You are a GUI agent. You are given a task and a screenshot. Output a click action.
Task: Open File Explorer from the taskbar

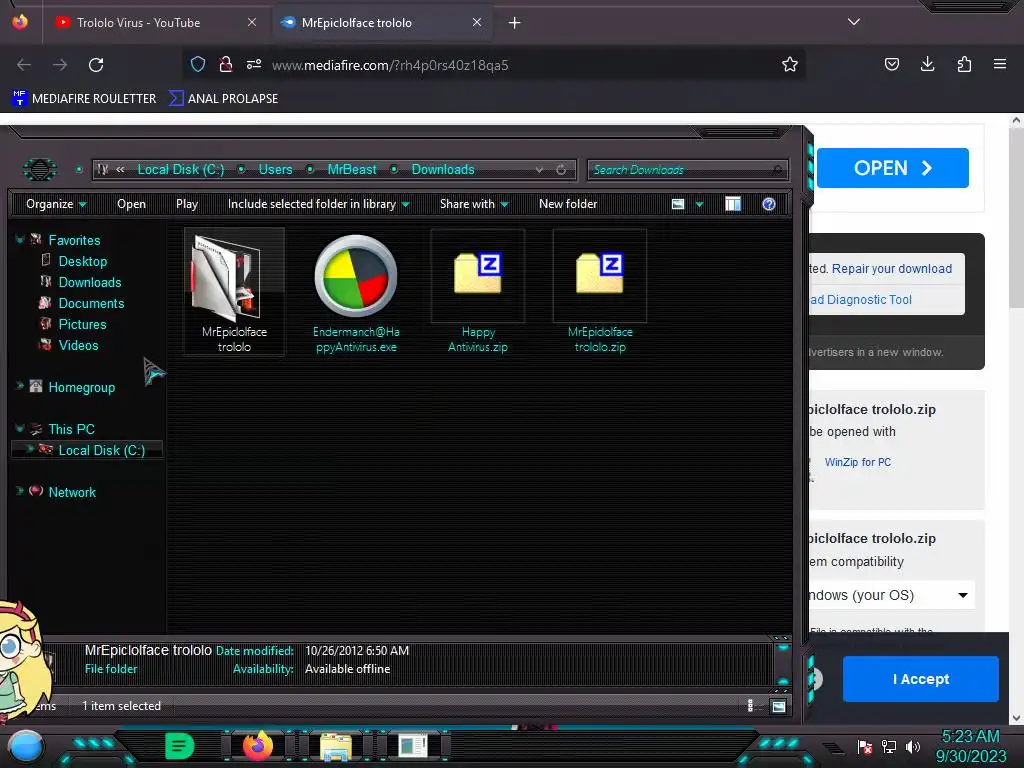(x=336, y=746)
